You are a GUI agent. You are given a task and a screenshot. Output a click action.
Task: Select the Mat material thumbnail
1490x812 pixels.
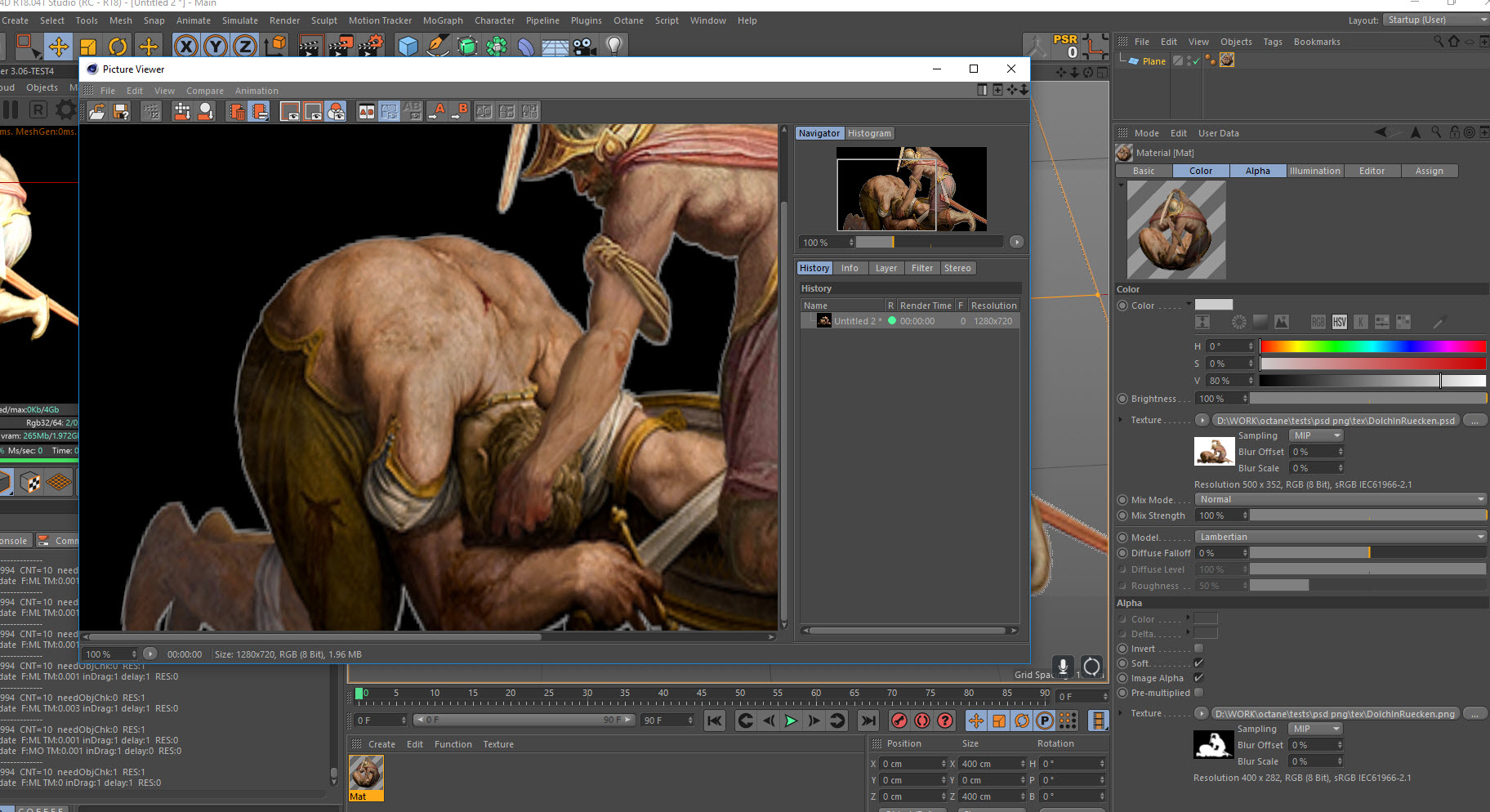click(x=366, y=778)
